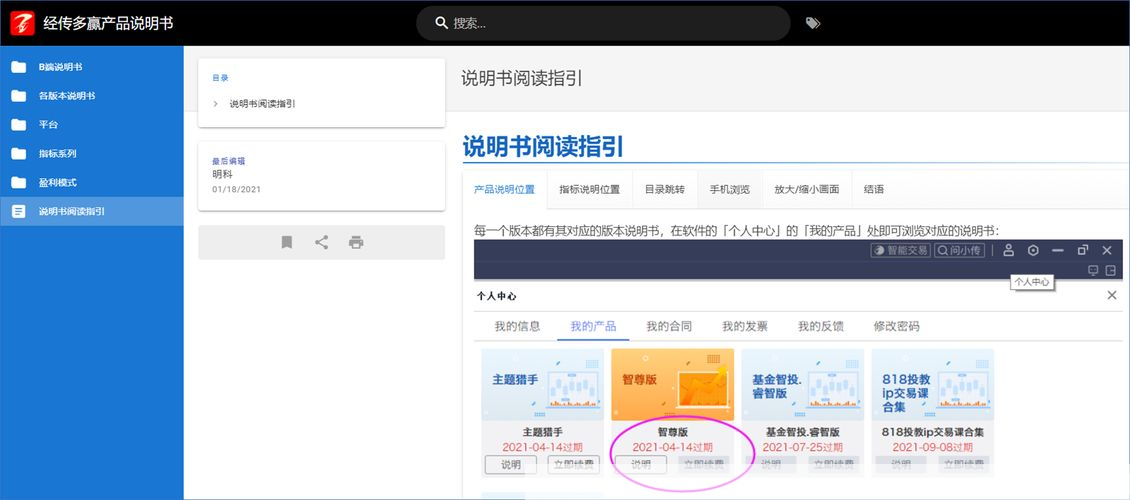
Task: Click 智能交易 button in embedded titlebar
Action: [900, 250]
